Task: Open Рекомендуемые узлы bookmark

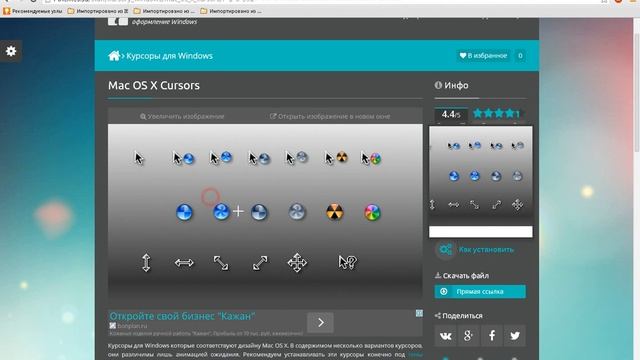Action: [33, 11]
